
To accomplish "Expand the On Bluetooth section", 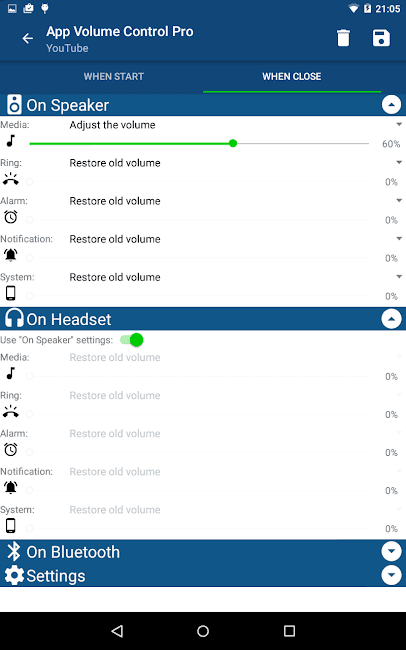I will click(x=391, y=551).
